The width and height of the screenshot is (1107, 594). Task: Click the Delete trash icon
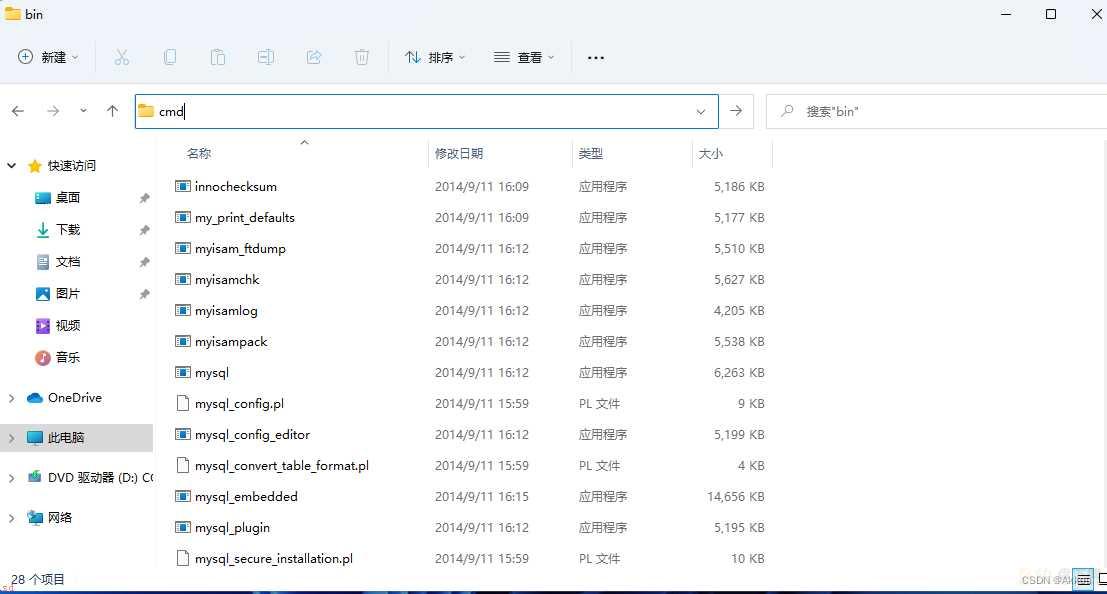click(361, 57)
